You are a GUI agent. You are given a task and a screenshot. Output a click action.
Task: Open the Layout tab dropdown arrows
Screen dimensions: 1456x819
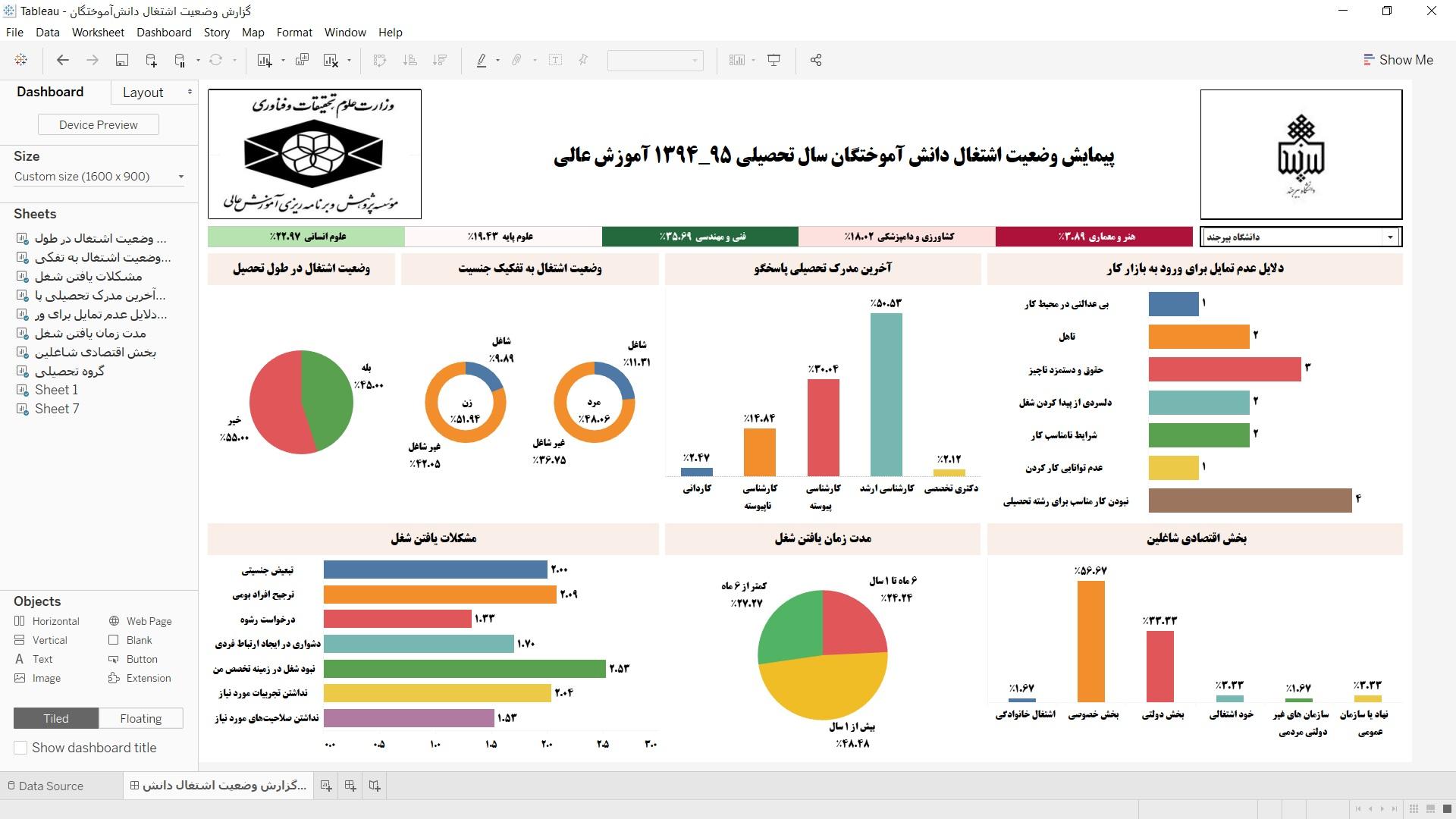pos(190,92)
